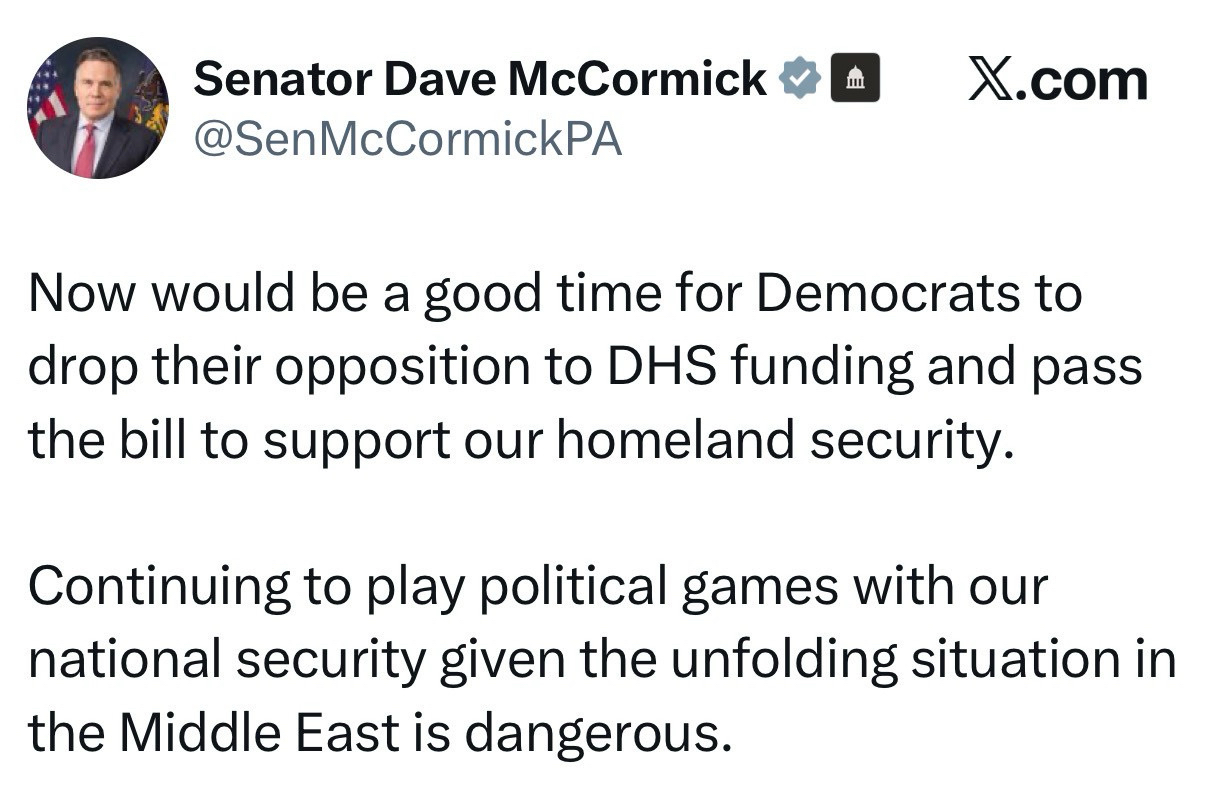Select the phrase "Middle East"
This screenshot has height=806, width=1206.
(x=260, y=735)
